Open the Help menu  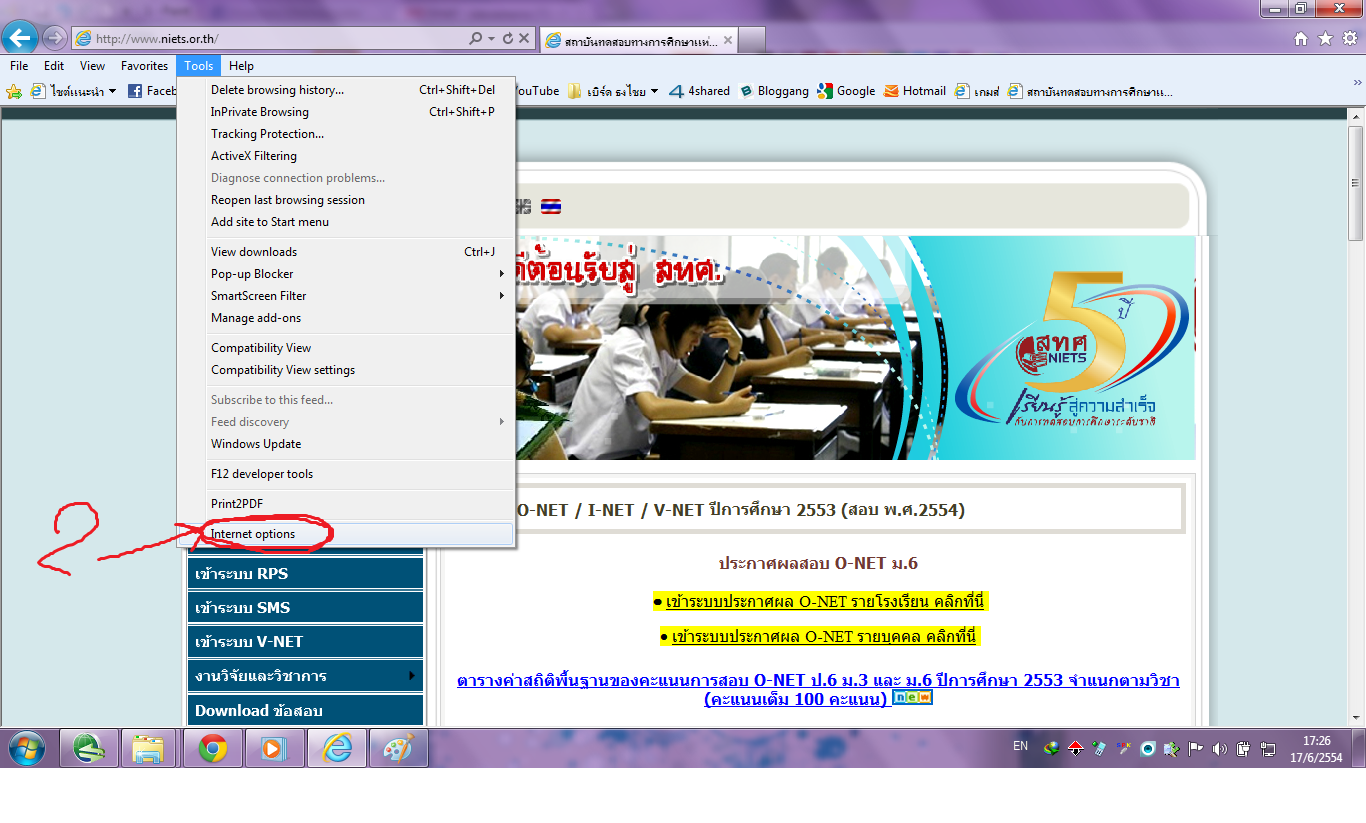point(241,66)
